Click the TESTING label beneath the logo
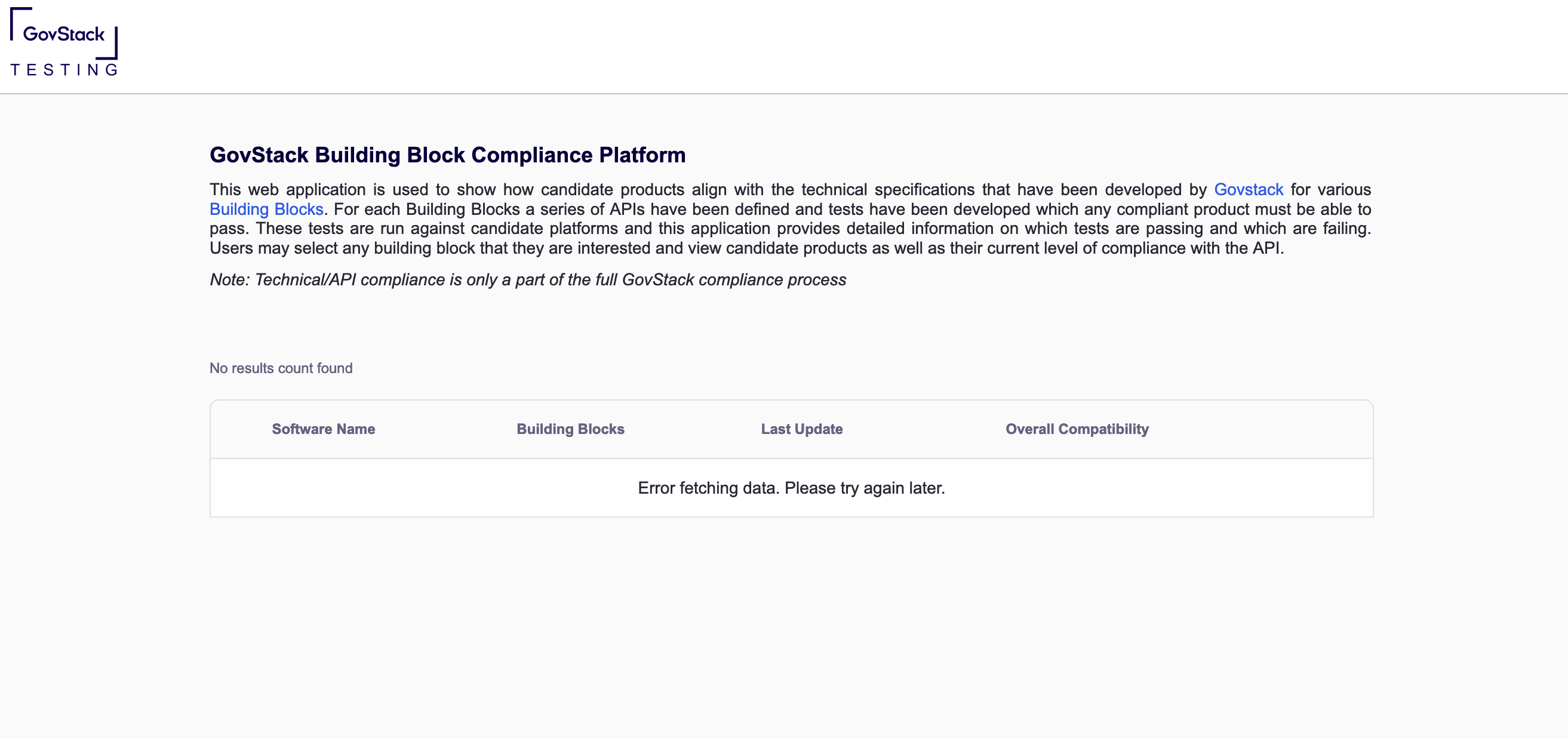Viewport: 1568px width, 739px height. tap(64, 70)
